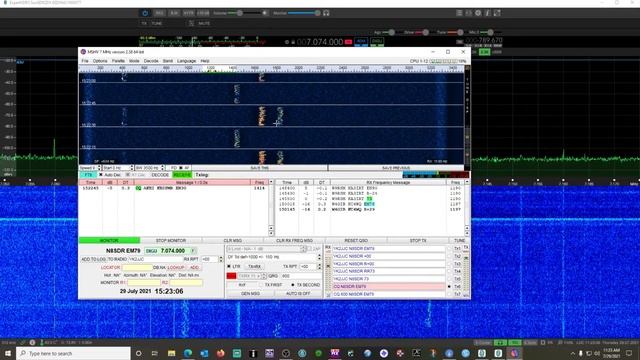Open Task View on the taskbar
Screen dimensions: 640x360
point(155,353)
